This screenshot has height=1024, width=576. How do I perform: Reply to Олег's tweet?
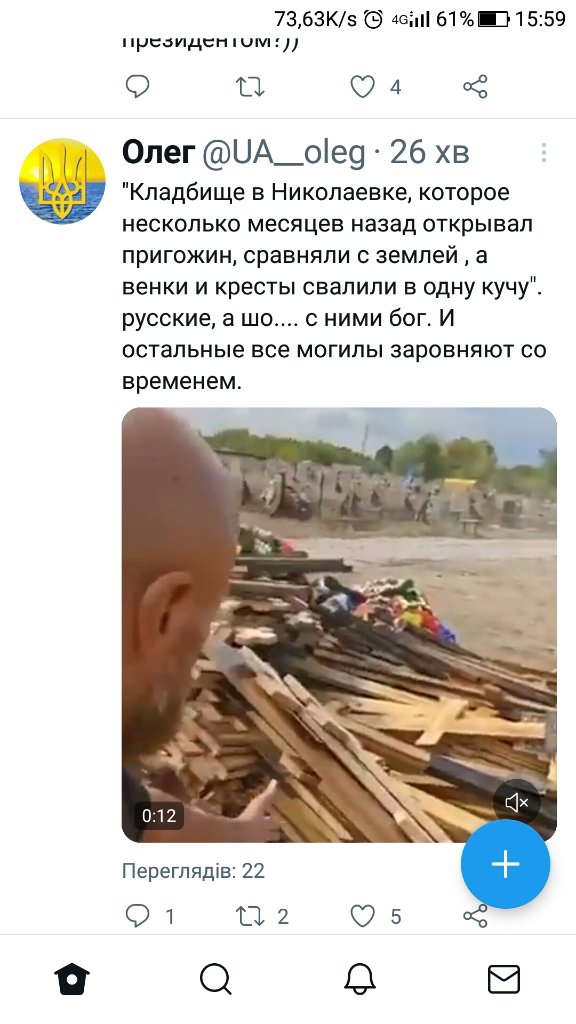[137, 916]
